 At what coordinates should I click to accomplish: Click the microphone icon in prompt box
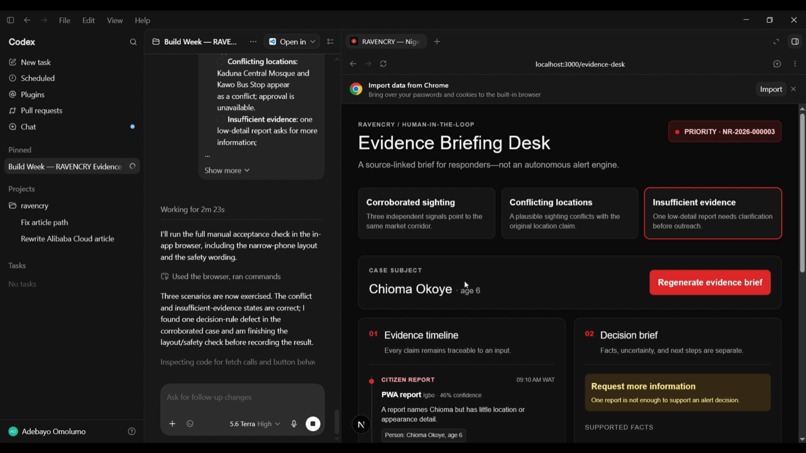point(294,424)
